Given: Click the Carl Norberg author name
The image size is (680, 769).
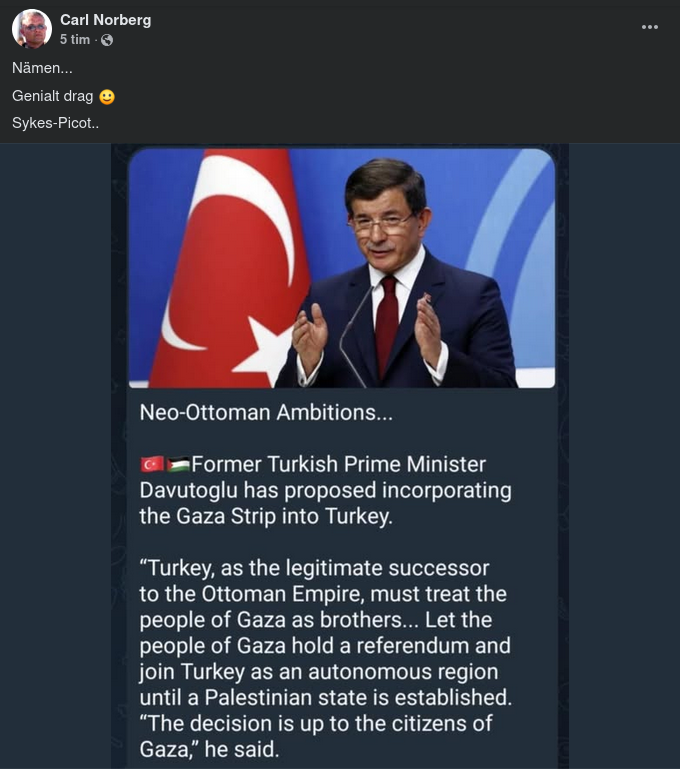Looking at the screenshot, I should [105, 20].
